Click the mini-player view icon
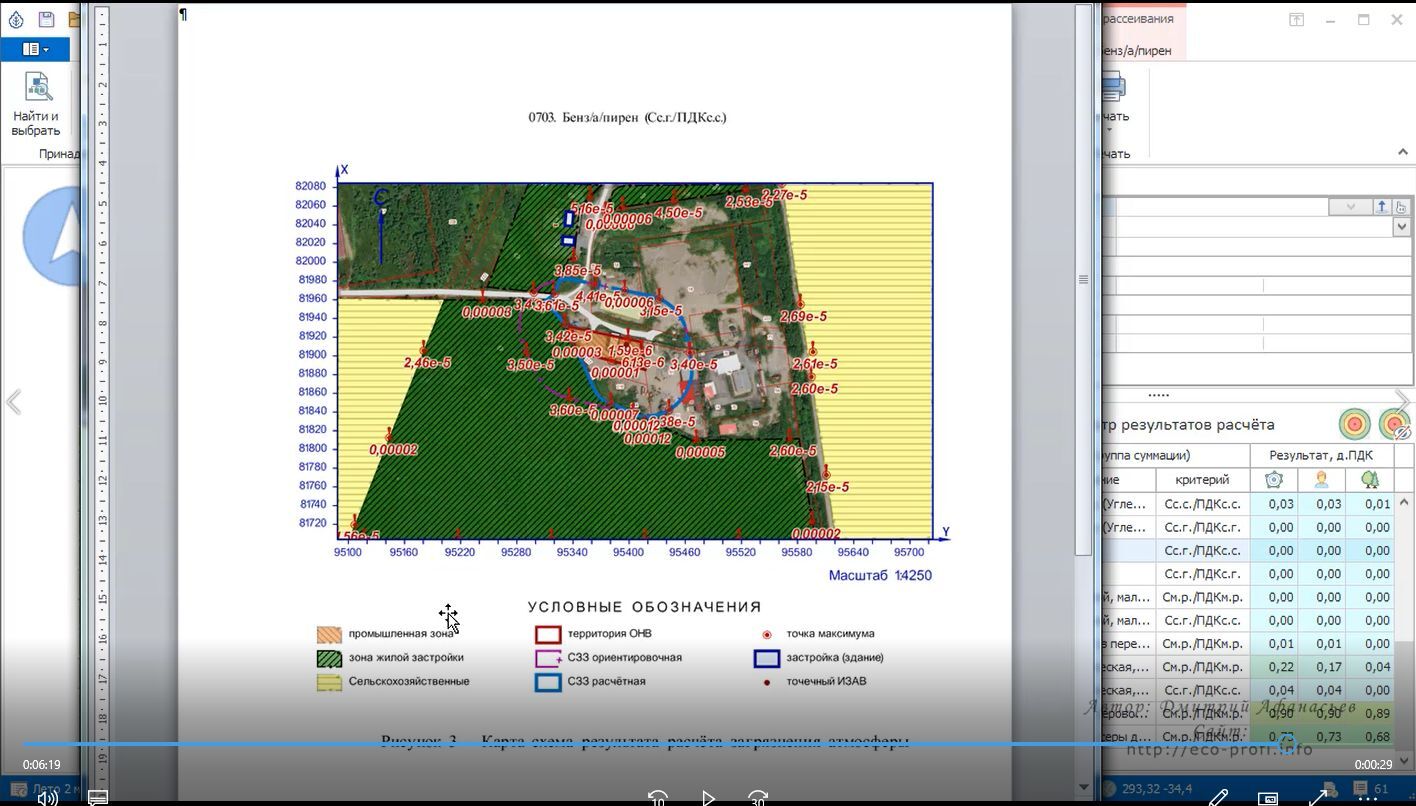Viewport: 1416px width, 806px height. [1268, 798]
